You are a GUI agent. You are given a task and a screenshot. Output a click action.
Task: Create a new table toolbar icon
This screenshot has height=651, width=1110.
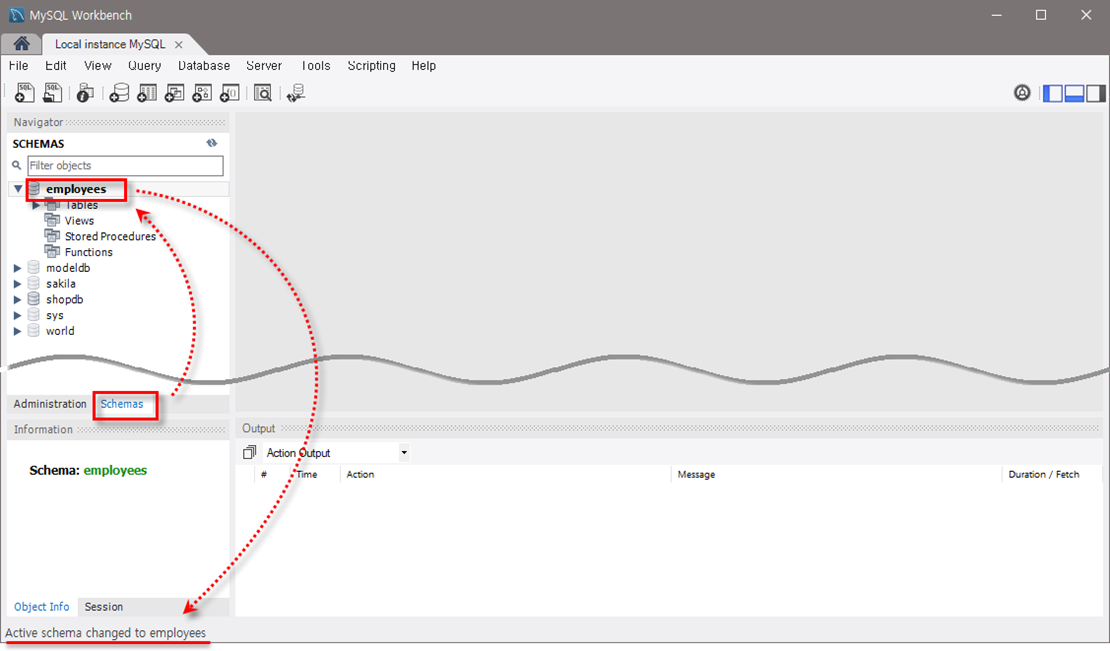(147, 93)
